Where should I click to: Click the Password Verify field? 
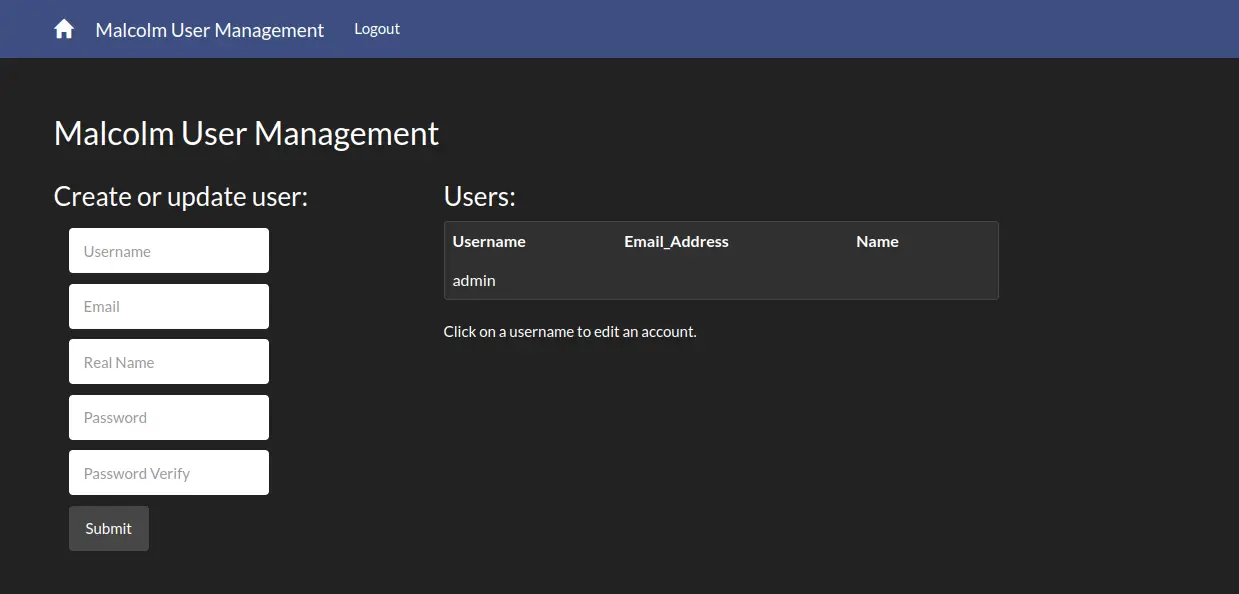(168, 473)
